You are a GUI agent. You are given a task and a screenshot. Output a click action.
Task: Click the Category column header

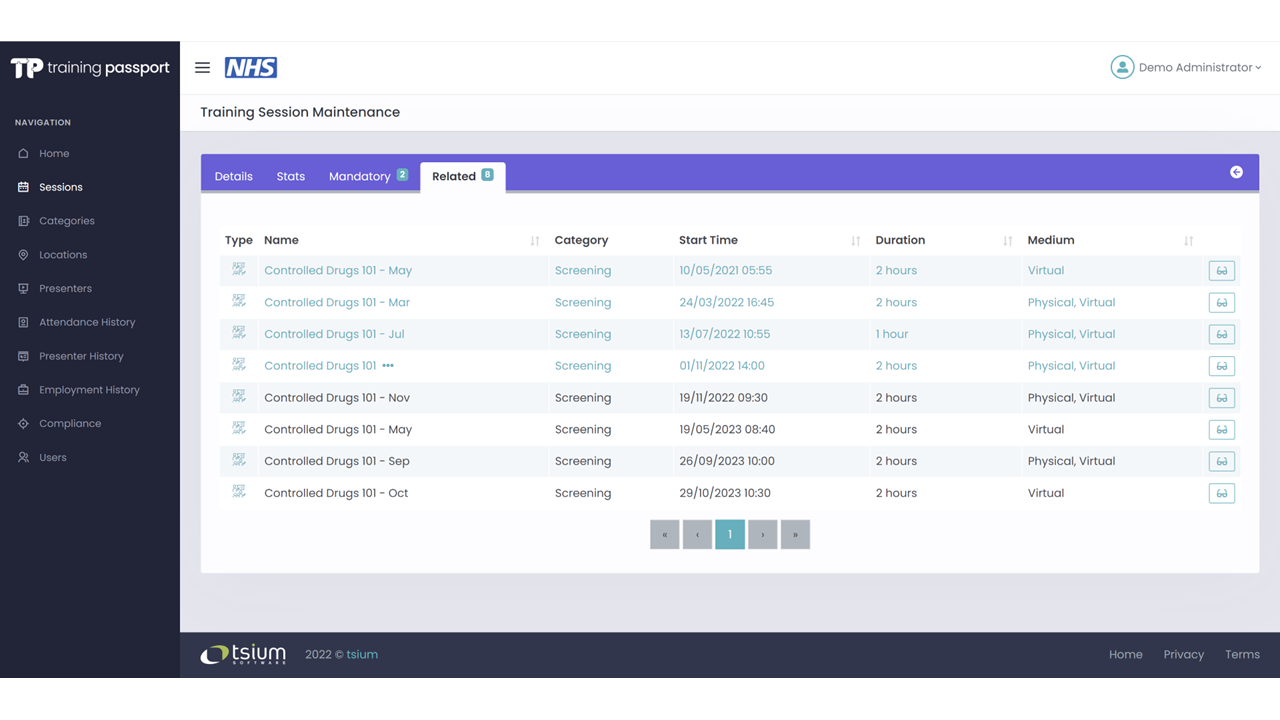582,240
